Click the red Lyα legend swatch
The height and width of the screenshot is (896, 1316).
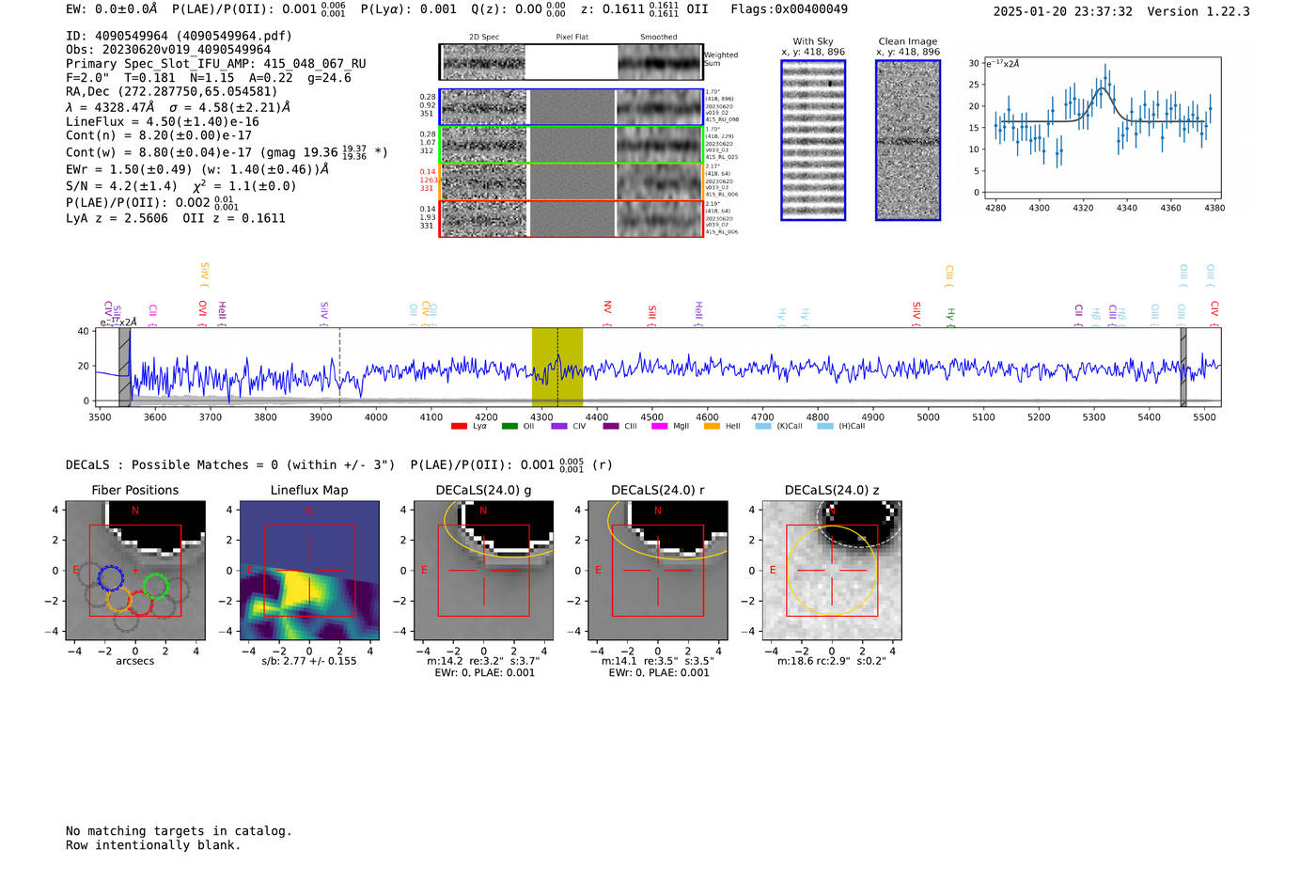click(459, 427)
